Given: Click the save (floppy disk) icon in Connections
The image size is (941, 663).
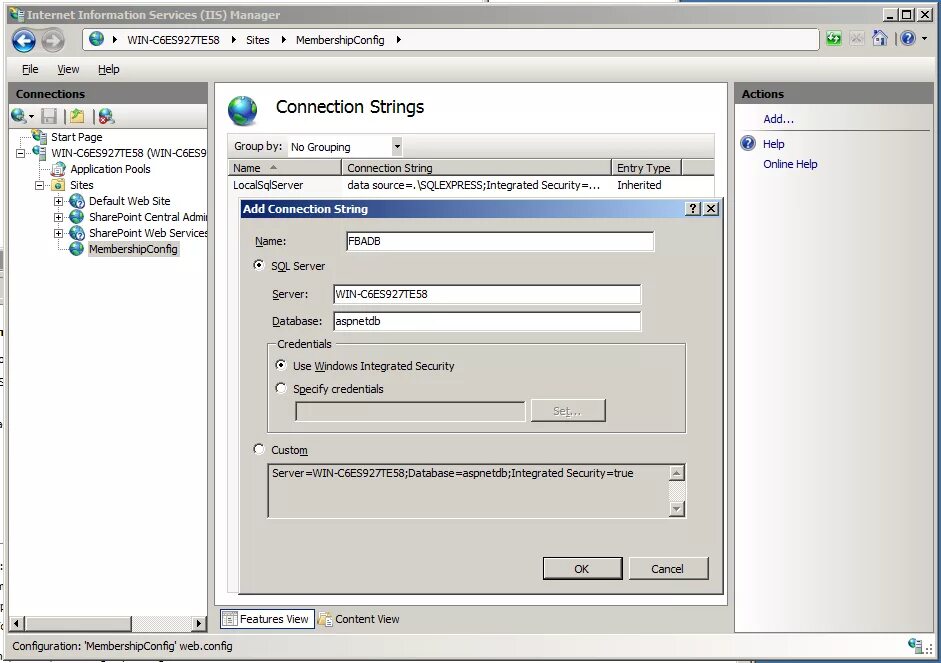Looking at the screenshot, I should click(x=49, y=116).
